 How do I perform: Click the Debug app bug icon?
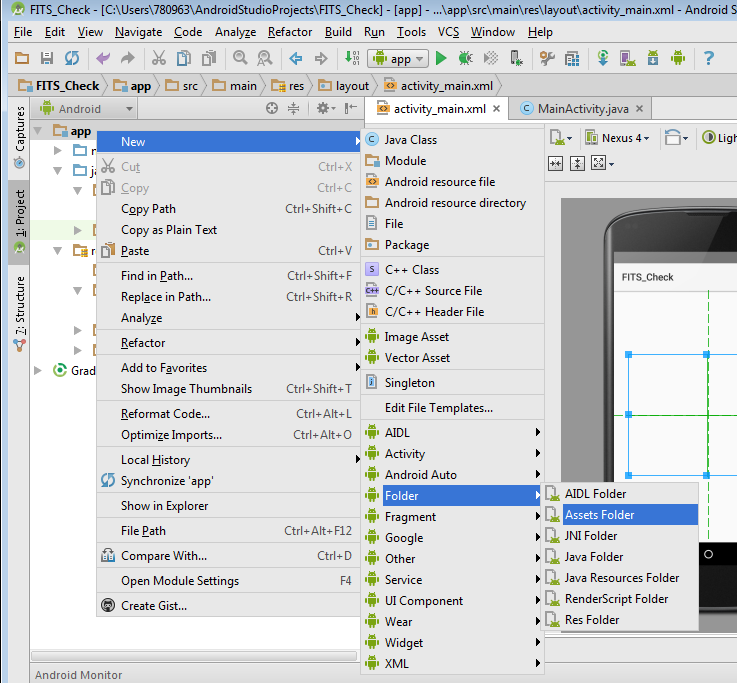pyautogui.click(x=464, y=59)
